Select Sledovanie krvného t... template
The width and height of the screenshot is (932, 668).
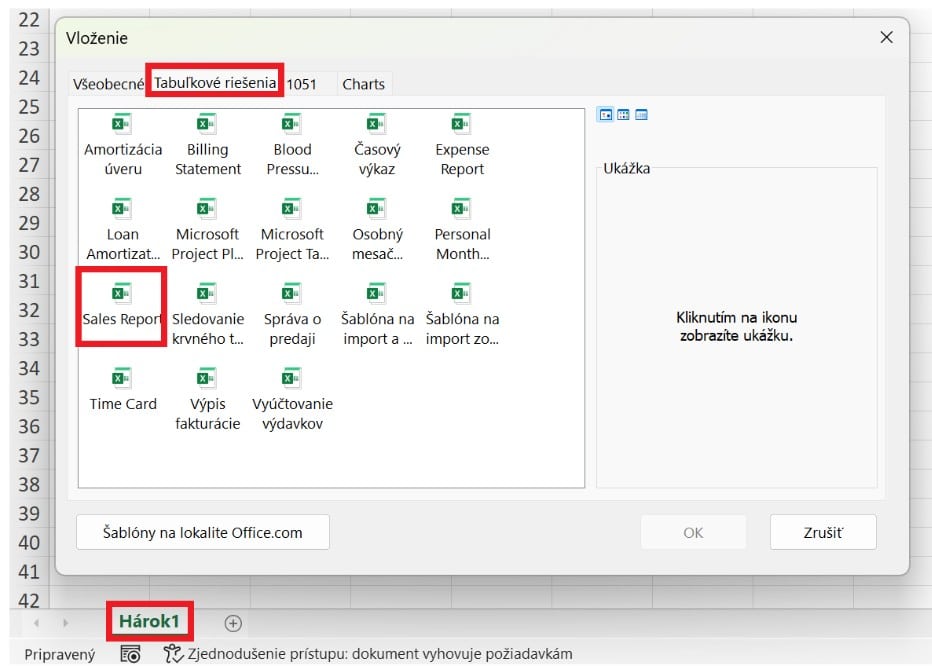tap(207, 315)
